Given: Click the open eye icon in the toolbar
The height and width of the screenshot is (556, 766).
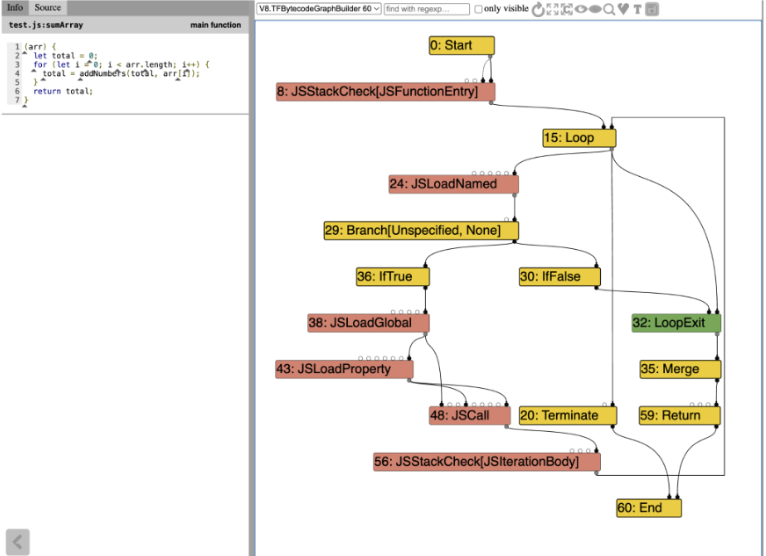Looking at the screenshot, I should click(x=581, y=9).
